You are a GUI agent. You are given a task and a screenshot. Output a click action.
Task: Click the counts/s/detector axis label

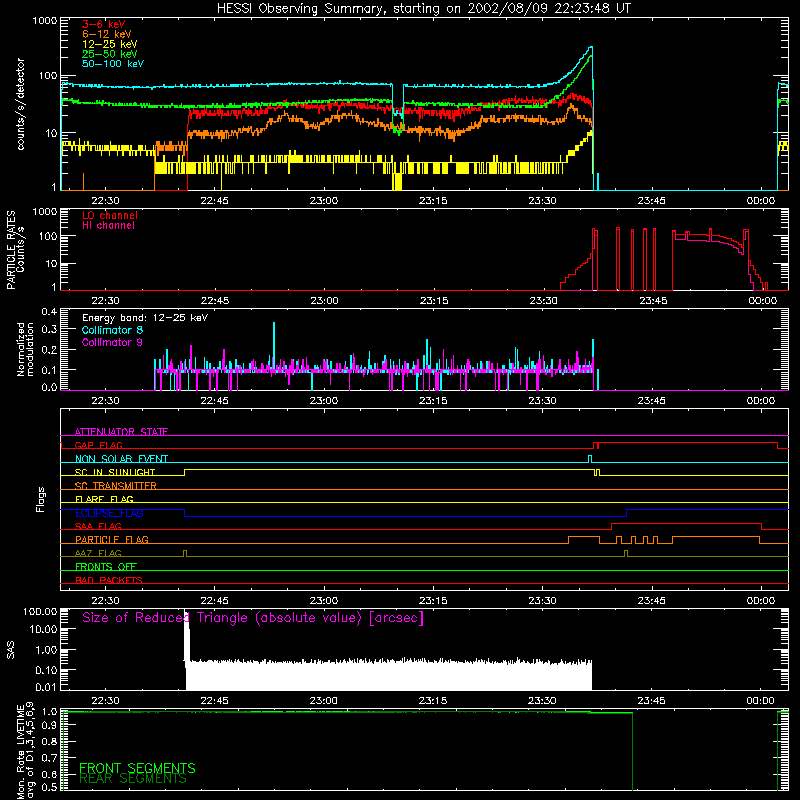pos(21,104)
